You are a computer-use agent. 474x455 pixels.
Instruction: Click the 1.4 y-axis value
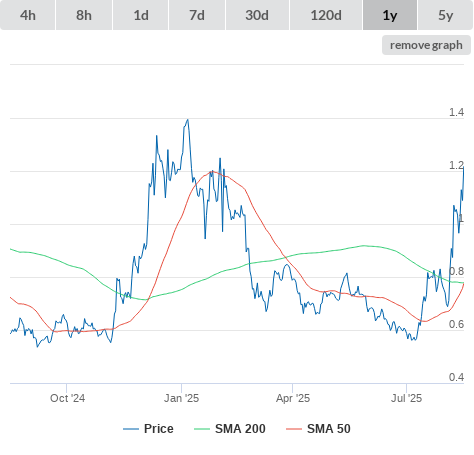click(x=456, y=112)
